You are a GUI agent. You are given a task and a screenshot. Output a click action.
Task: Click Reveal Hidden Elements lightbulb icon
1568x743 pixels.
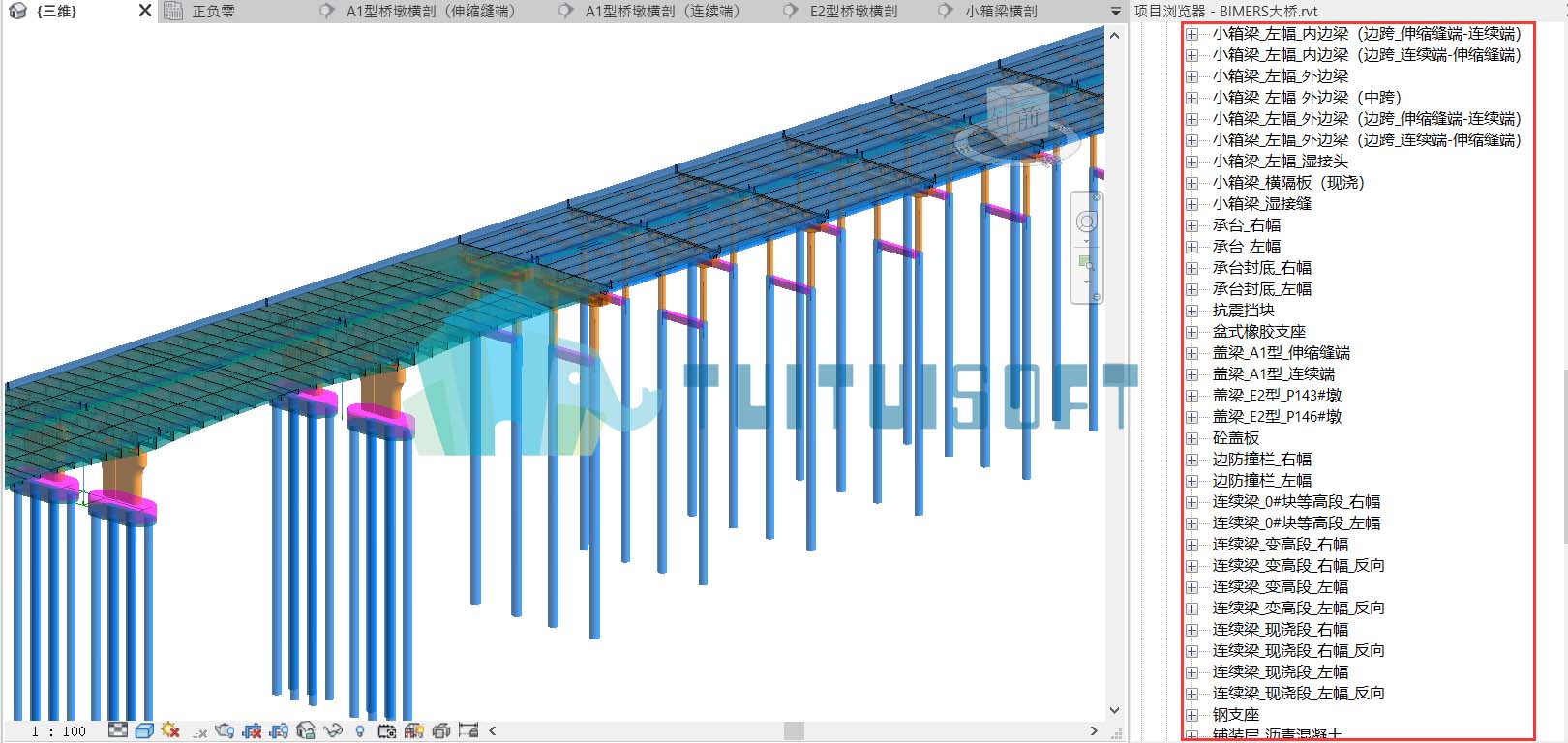[x=360, y=731]
